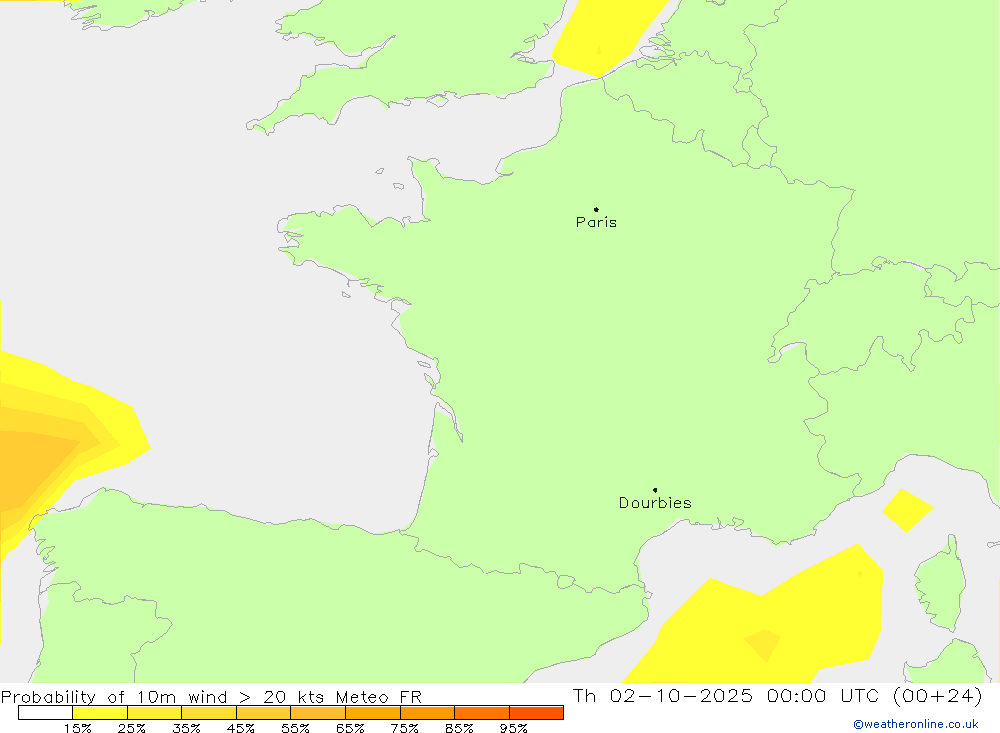Viewport: 1000px width, 733px height.
Task: Click the Dourbies location dot marker
Action: (x=655, y=490)
